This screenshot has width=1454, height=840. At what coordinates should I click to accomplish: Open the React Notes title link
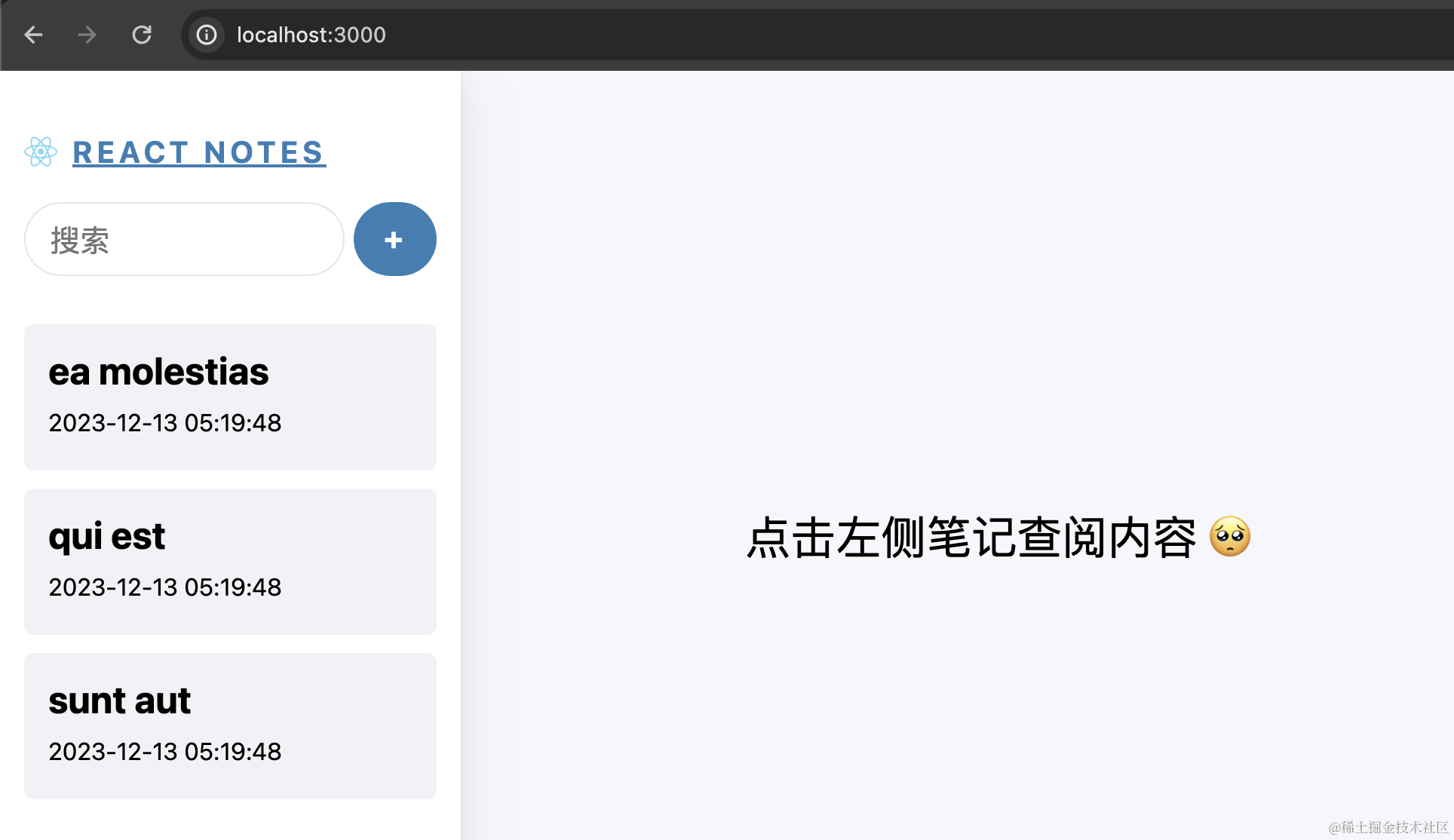199,152
